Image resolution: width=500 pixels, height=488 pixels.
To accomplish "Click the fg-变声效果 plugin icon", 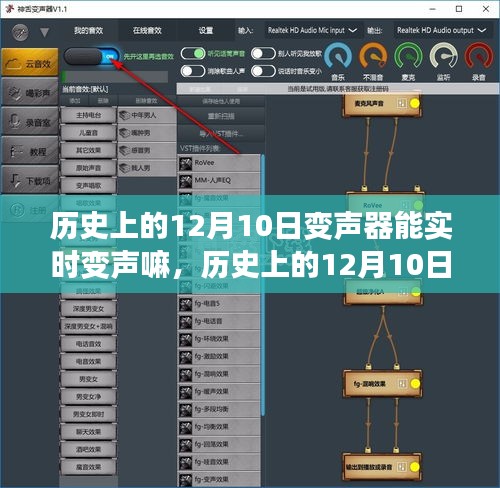I will (x=185, y=480).
